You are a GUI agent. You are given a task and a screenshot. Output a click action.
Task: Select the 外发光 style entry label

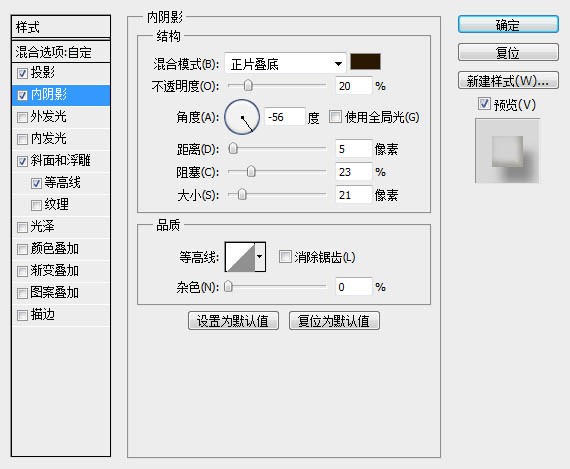point(48,117)
